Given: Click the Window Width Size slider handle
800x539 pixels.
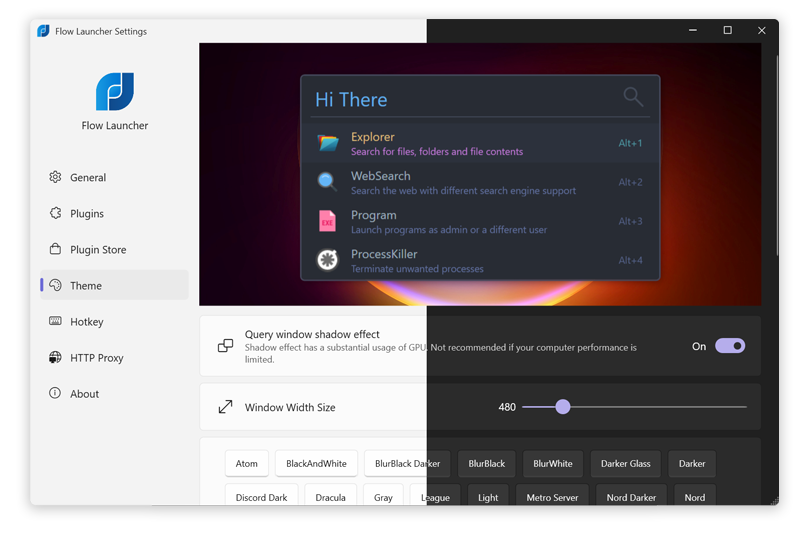Looking at the screenshot, I should 563,407.
